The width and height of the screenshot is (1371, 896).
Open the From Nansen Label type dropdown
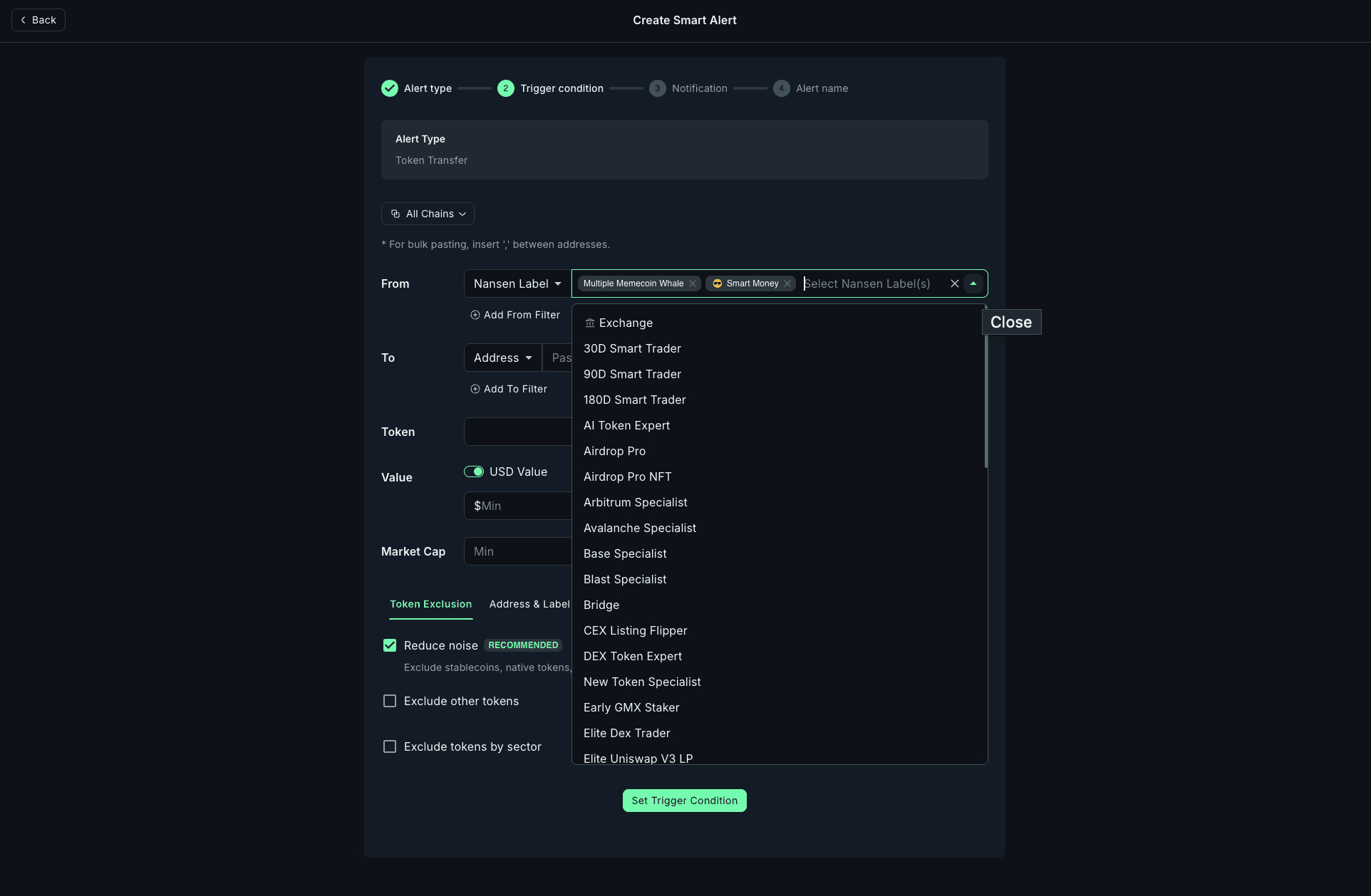(517, 283)
